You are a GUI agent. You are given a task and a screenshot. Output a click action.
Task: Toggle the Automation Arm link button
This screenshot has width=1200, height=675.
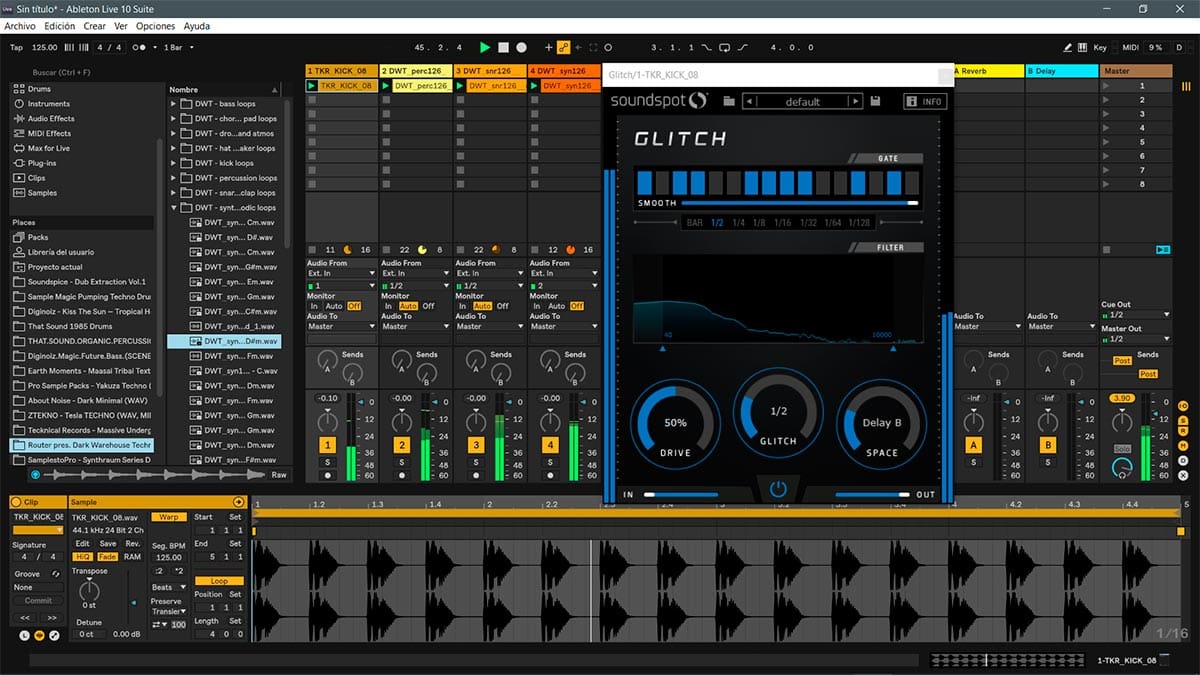(x=563, y=47)
